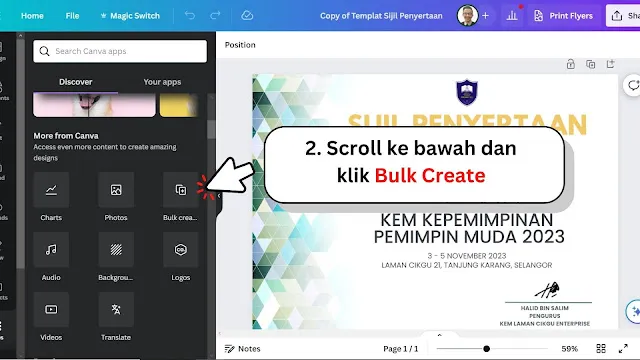Go to Home
The height and width of the screenshot is (360, 640).
(32, 16)
